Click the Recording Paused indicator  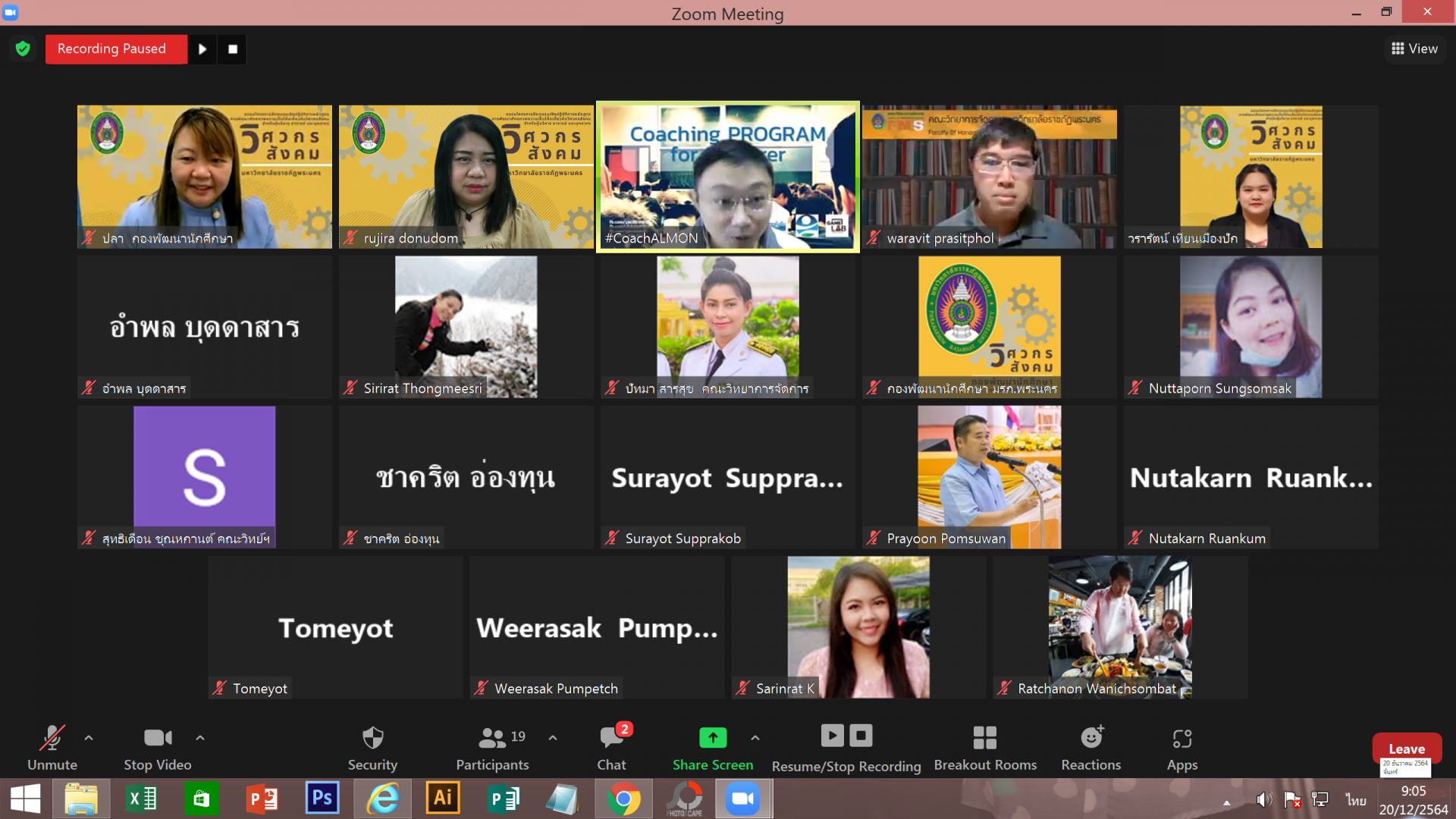(112, 49)
